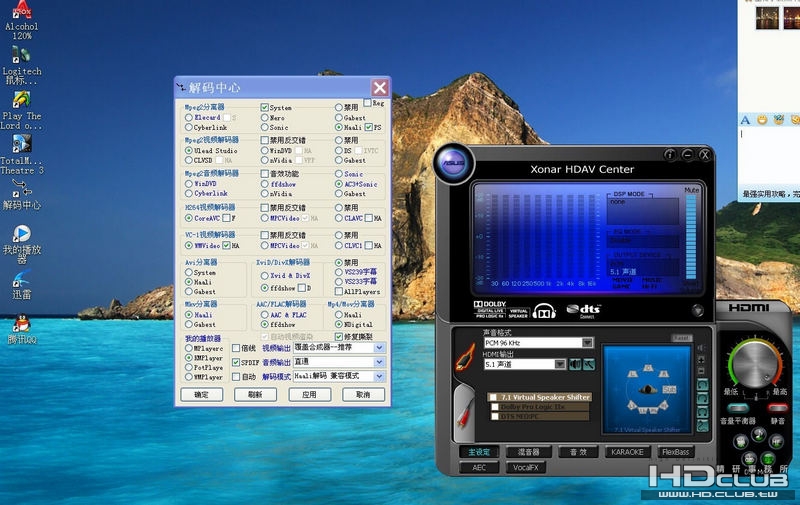Enable DTS NEO:PC checkbox
This screenshot has width=800, height=505.
494,416
